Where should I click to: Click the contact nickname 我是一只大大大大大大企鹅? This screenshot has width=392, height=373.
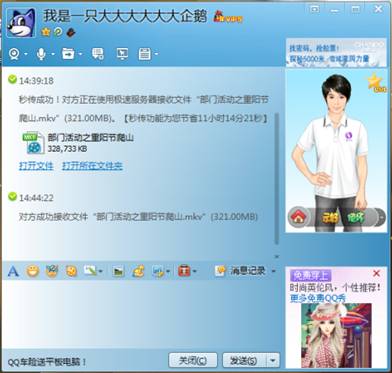click(x=125, y=16)
